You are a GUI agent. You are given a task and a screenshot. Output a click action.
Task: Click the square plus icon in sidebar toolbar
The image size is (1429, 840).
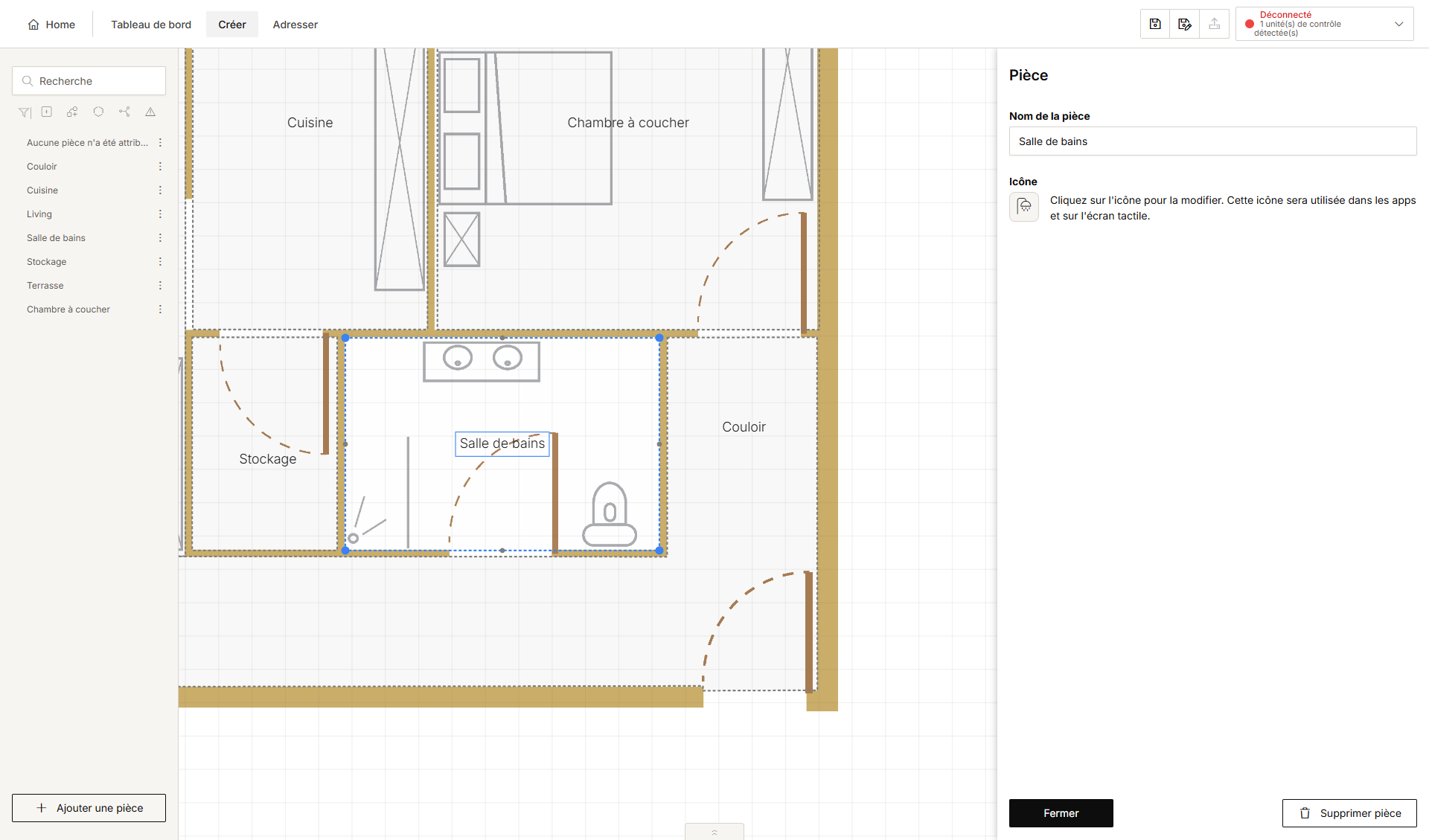coord(47,112)
